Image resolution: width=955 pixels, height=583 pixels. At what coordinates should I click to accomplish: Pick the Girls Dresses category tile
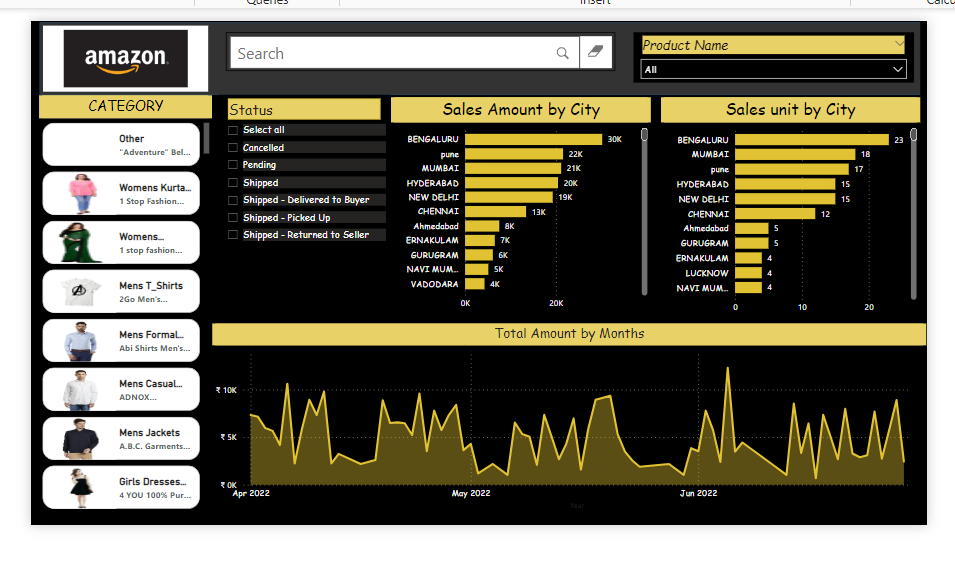tap(121, 487)
